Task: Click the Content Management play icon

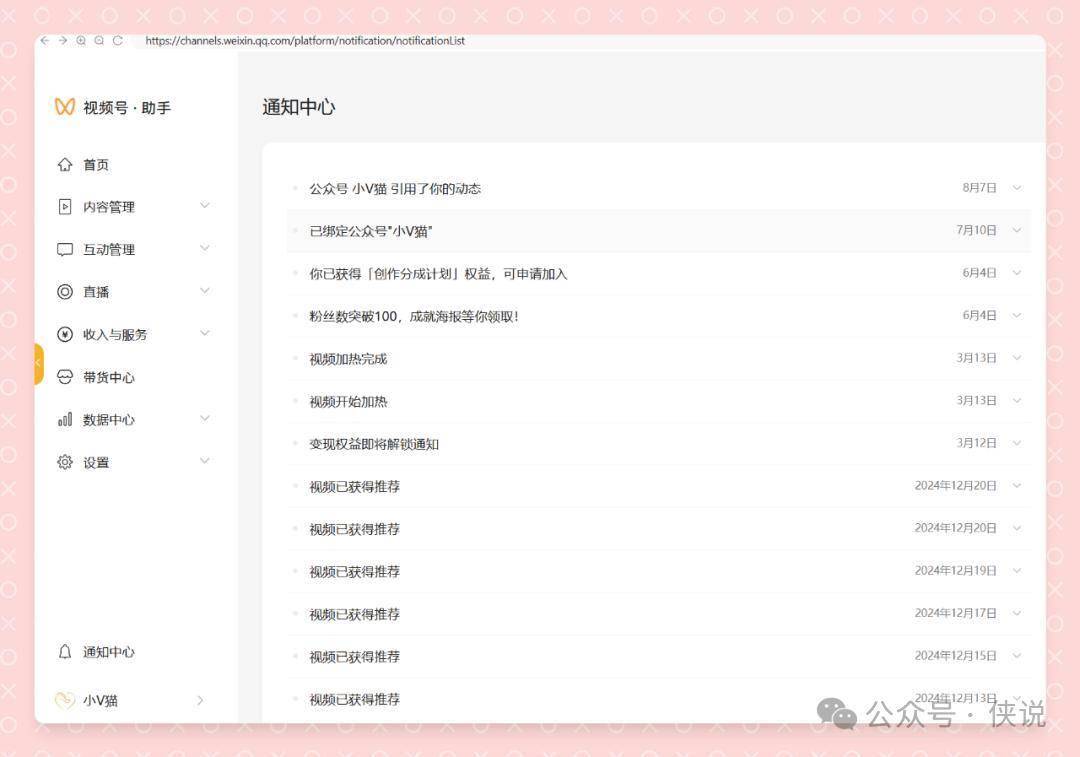Action: click(65, 207)
